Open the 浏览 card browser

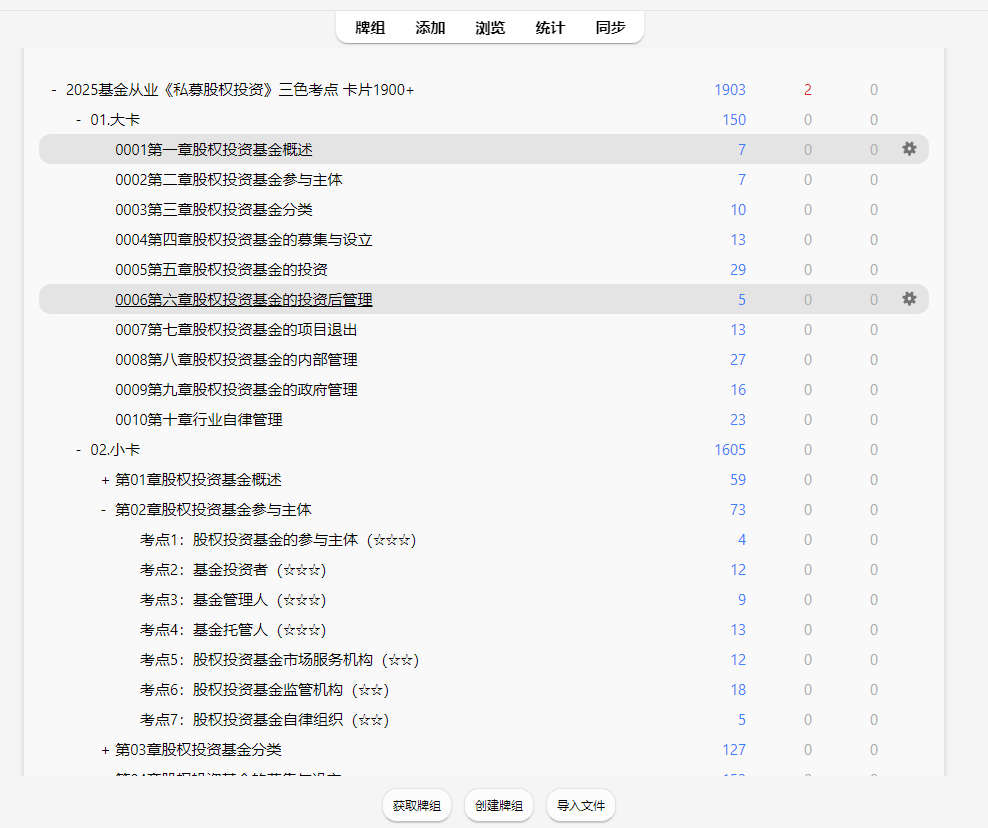[x=490, y=28]
